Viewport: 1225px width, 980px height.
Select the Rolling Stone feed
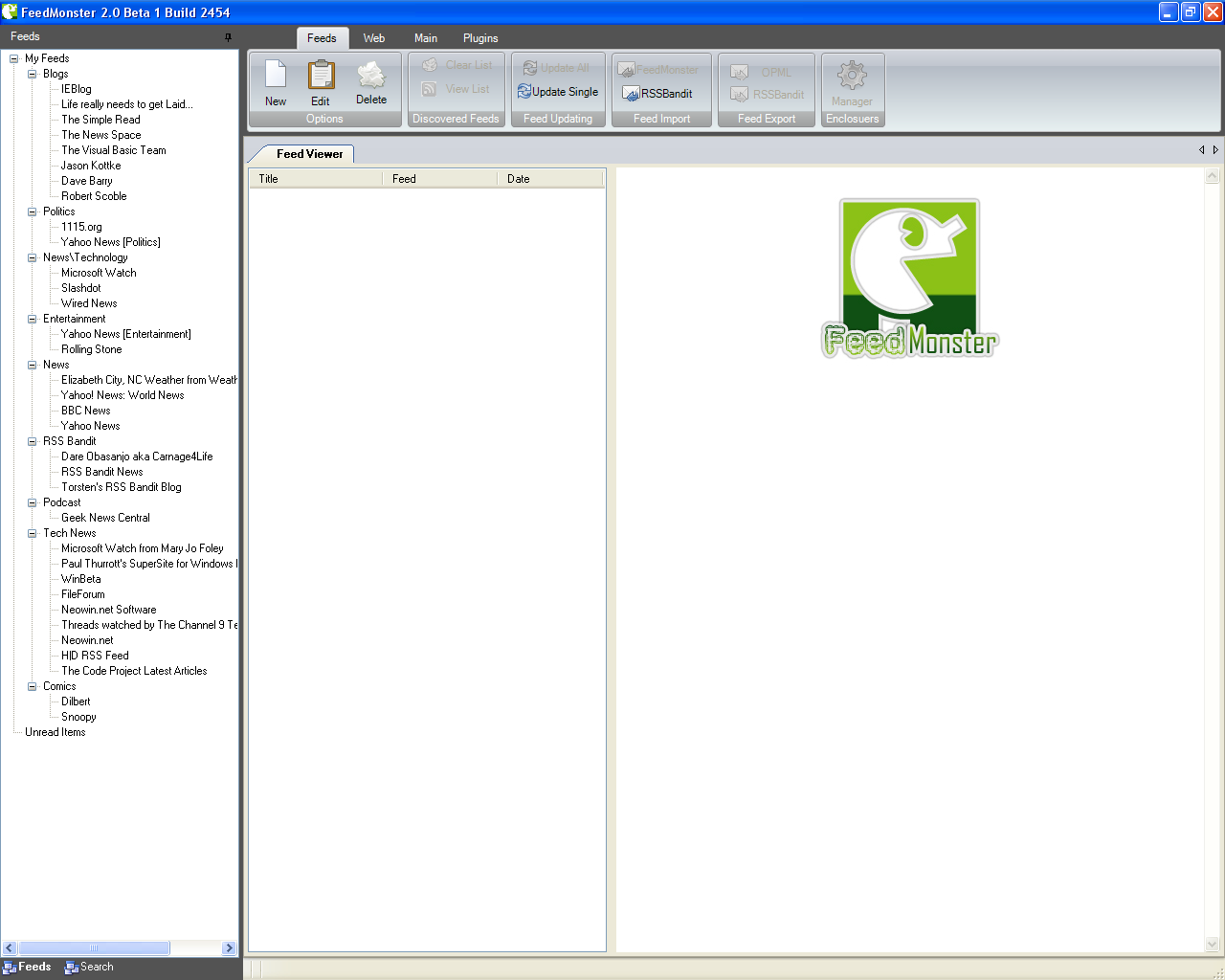pos(91,349)
